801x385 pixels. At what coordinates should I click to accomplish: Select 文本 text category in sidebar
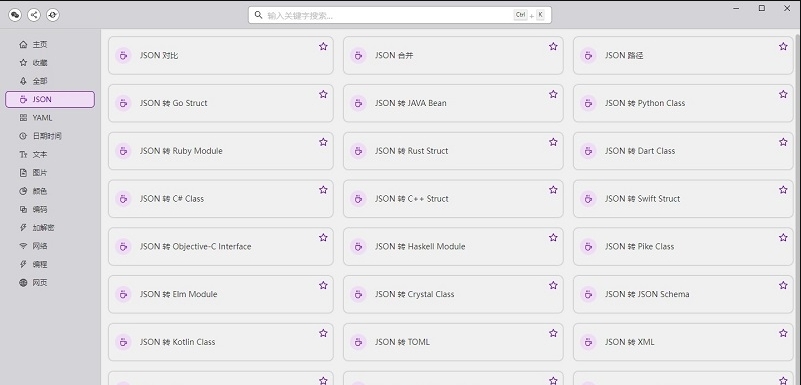click(50, 154)
